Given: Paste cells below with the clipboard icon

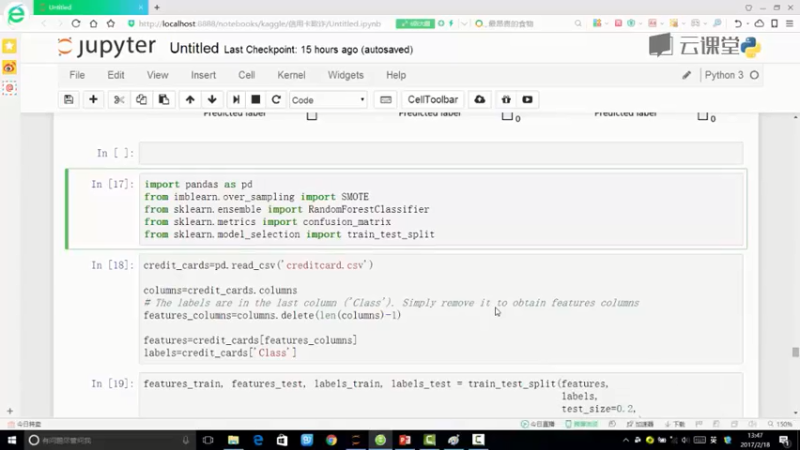Looking at the screenshot, I should point(164,99).
